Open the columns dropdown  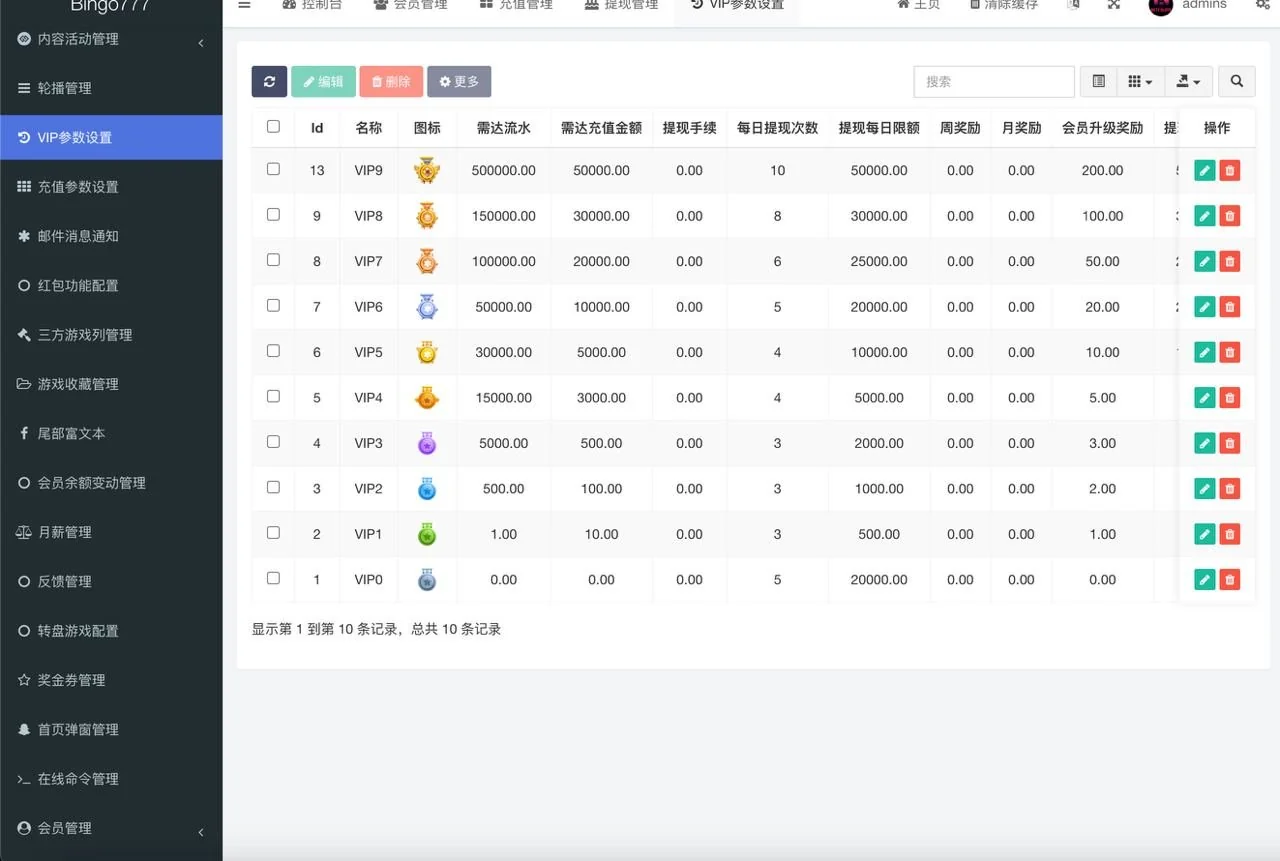[x=1140, y=82]
